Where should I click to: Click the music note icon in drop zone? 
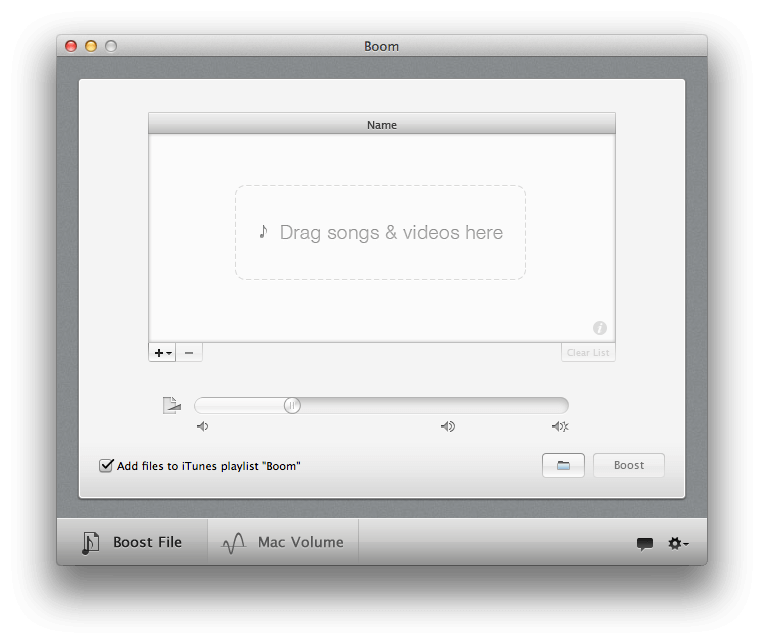(263, 231)
